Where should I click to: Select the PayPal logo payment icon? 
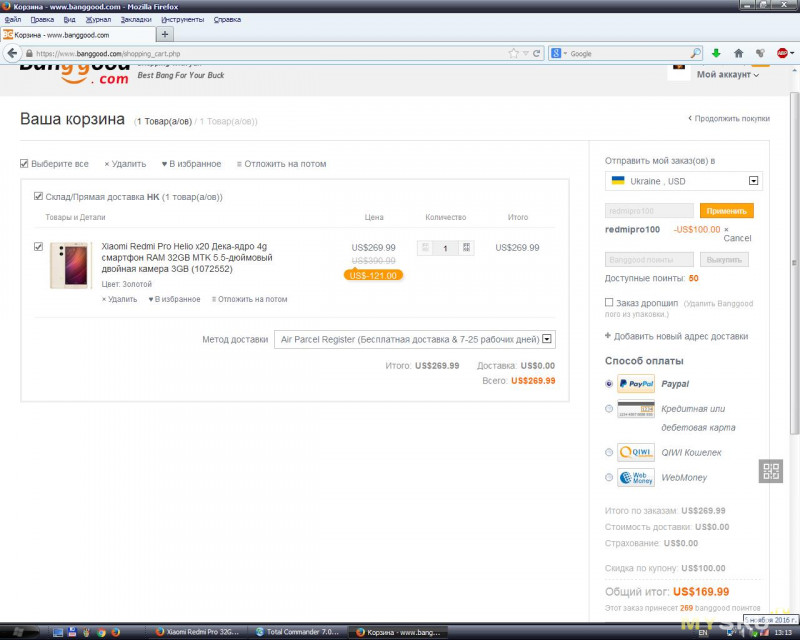[636, 384]
